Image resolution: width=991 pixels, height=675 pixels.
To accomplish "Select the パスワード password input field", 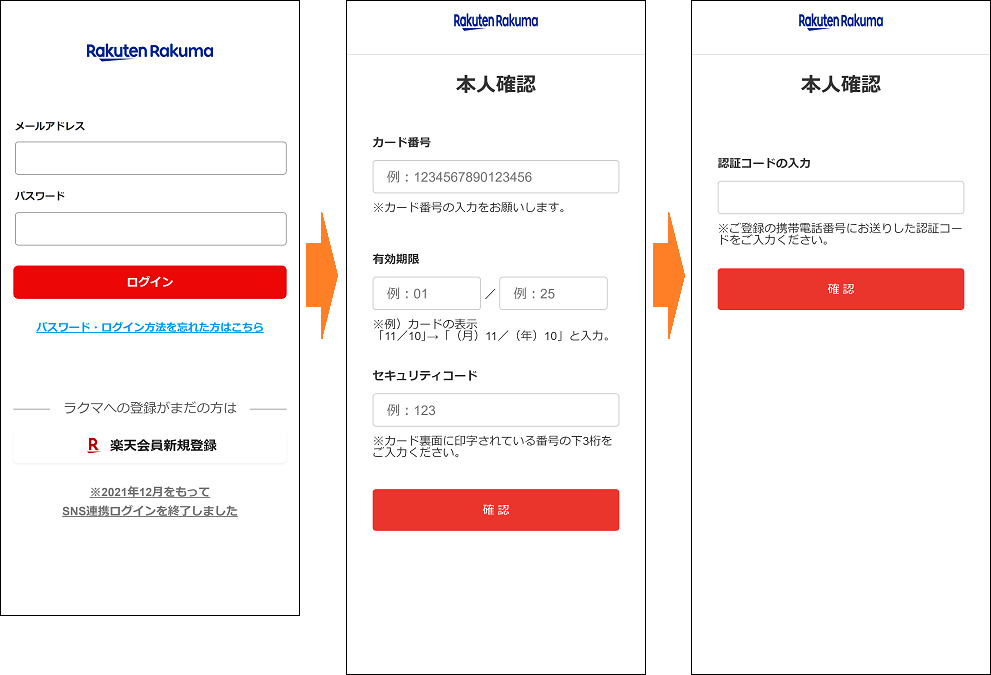I will (x=149, y=229).
